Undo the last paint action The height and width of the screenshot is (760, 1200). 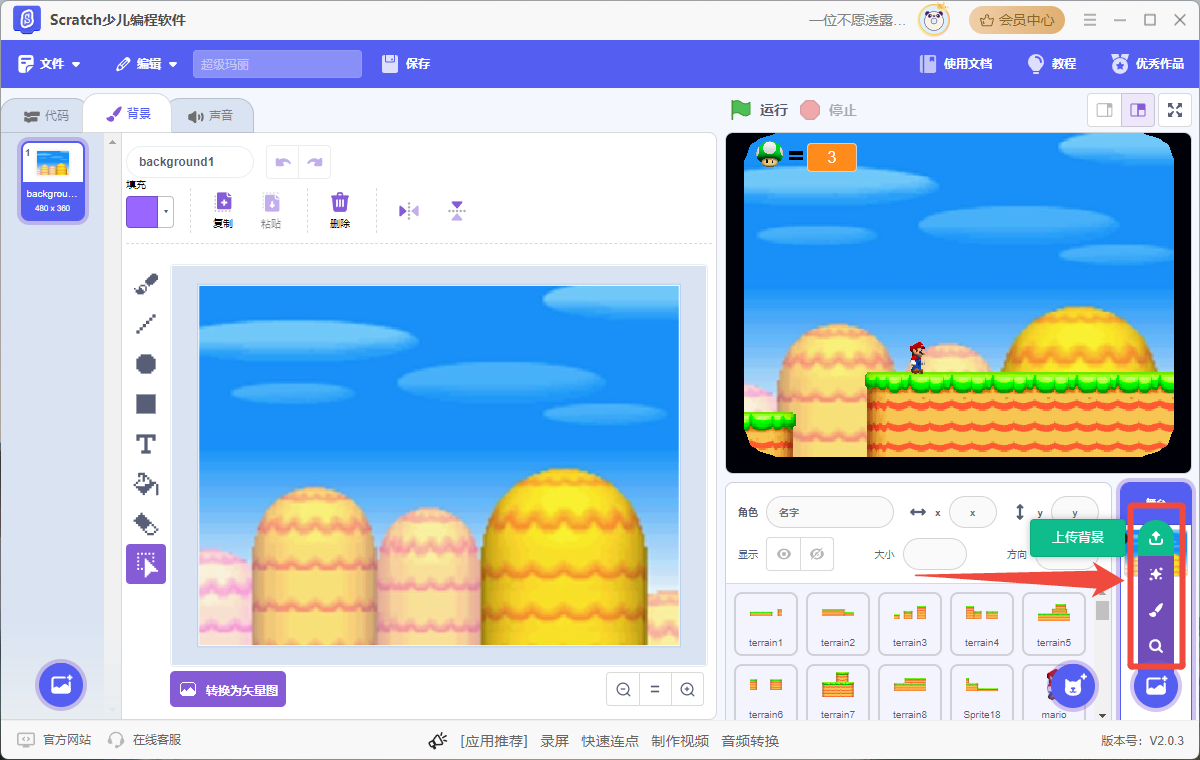283,162
